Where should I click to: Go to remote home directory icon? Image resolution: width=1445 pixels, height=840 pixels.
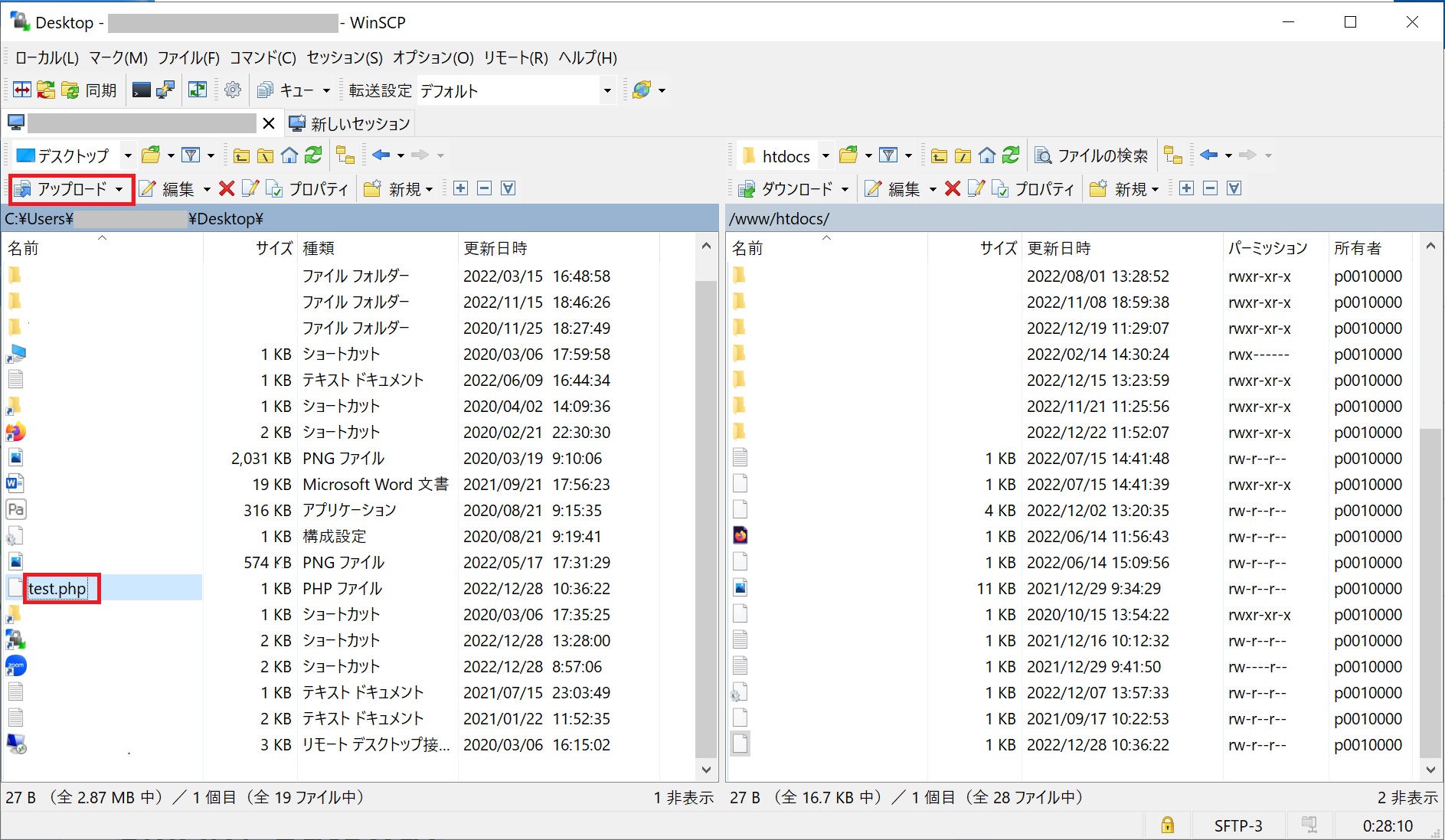coord(987,155)
